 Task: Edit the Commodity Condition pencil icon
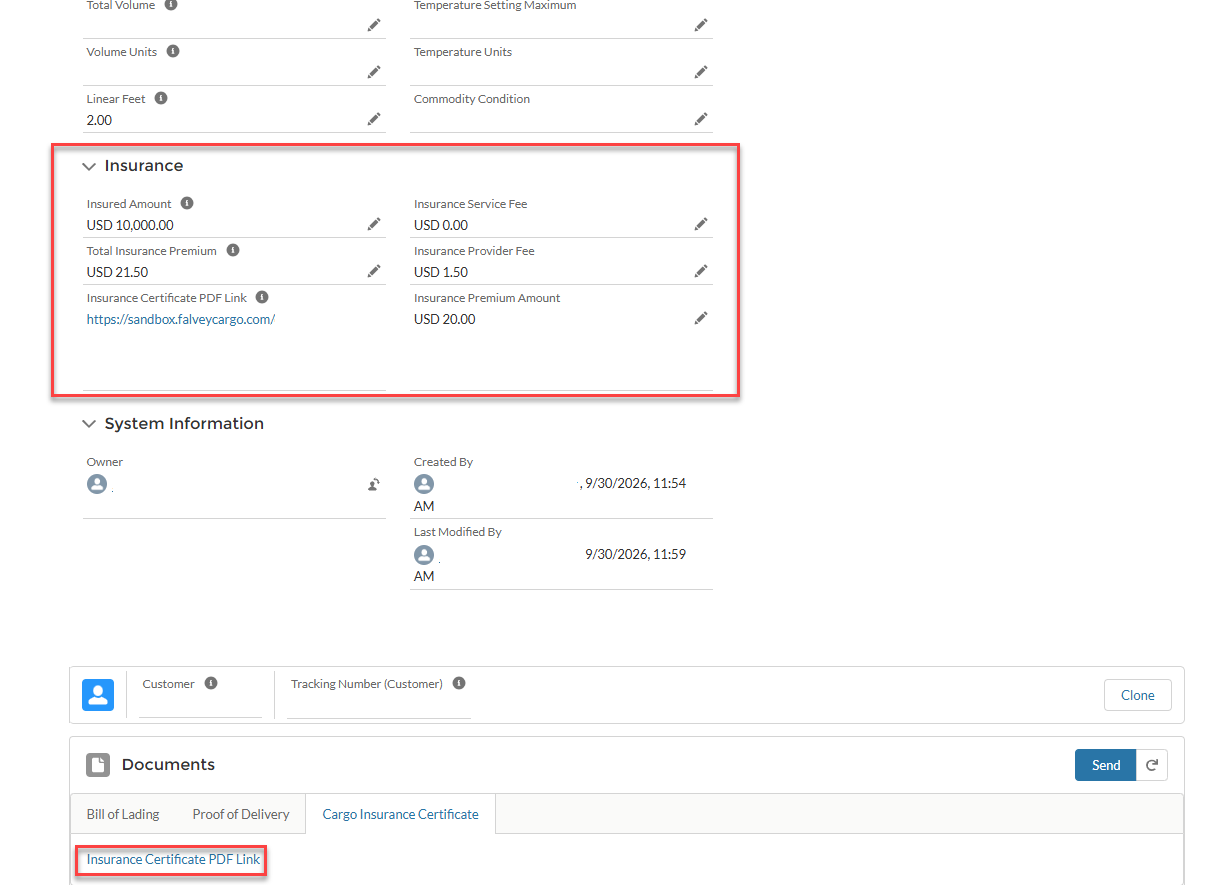pyautogui.click(x=701, y=119)
